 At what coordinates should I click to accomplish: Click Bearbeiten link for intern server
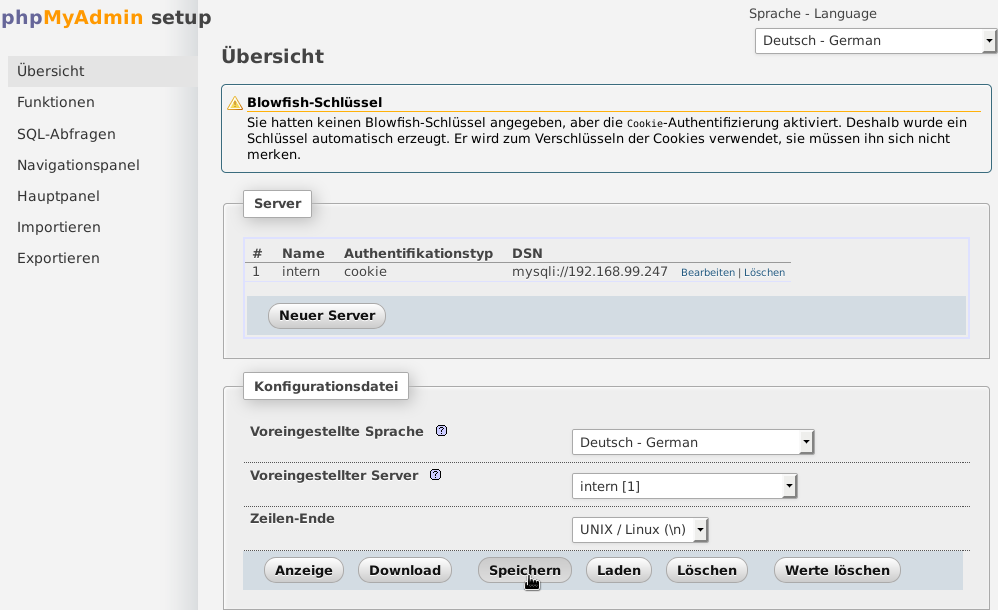point(707,273)
